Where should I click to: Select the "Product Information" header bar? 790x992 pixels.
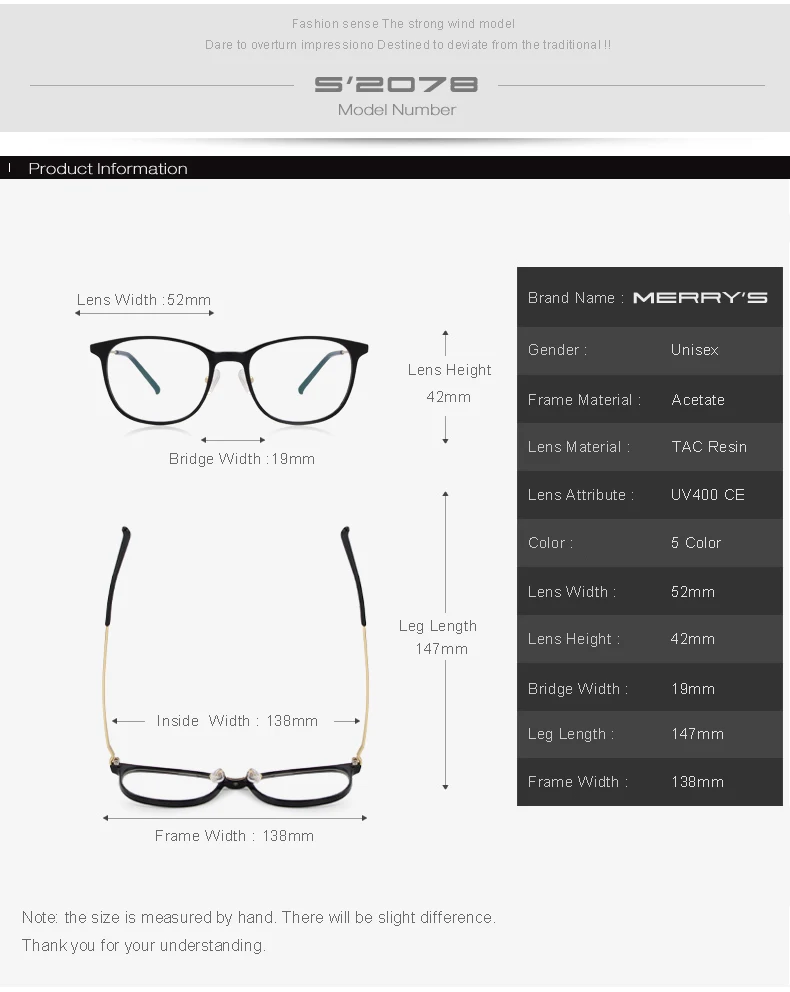pos(395,168)
